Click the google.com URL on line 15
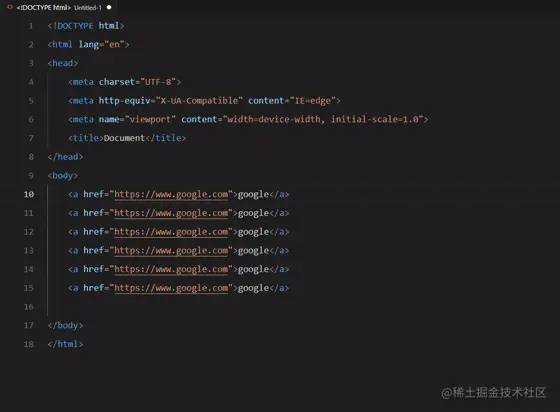560x412 pixels. click(x=171, y=288)
